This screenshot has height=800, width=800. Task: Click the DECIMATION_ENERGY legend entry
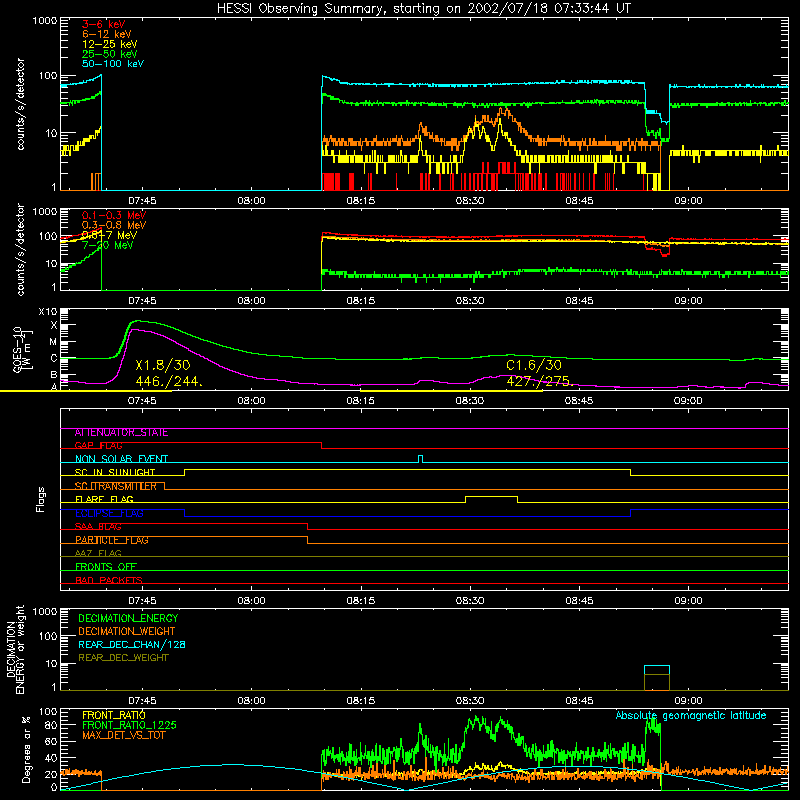[x=128, y=618]
